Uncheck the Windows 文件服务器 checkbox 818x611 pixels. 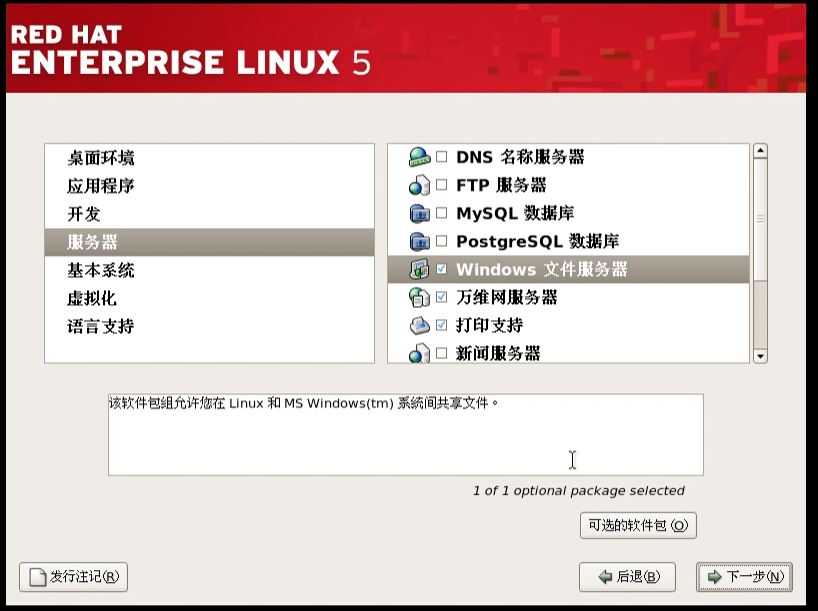[x=441, y=269]
